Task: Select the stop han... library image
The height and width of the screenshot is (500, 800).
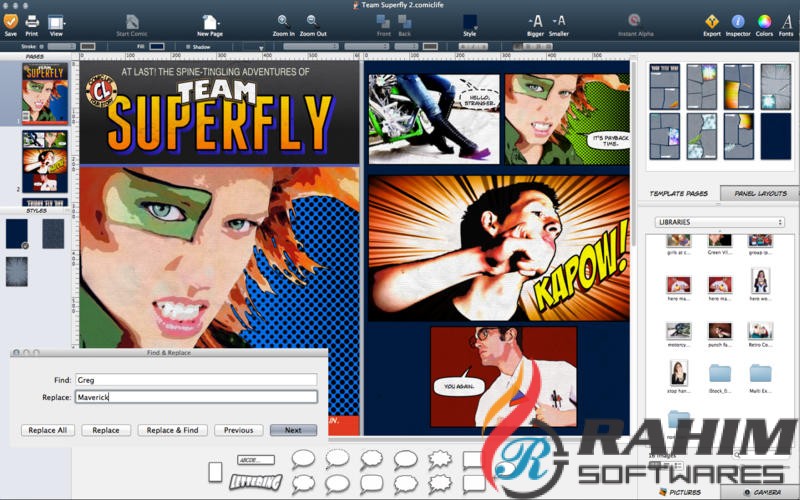Action: (678, 372)
